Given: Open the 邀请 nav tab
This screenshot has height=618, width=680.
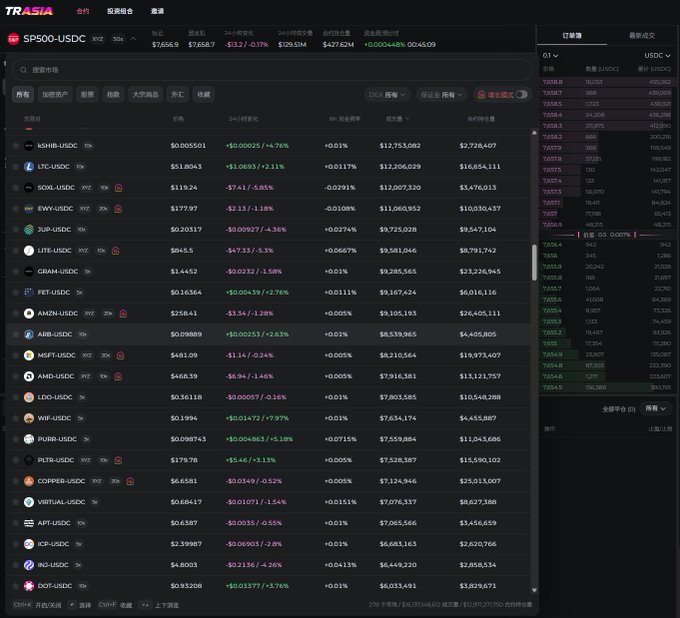Looking at the screenshot, I should coord(157,11).
